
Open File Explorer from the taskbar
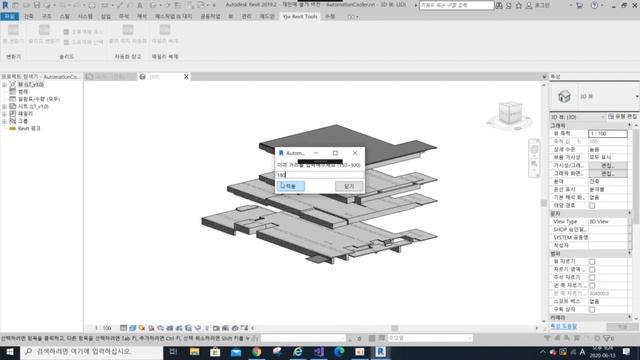(x=194, y=352)
